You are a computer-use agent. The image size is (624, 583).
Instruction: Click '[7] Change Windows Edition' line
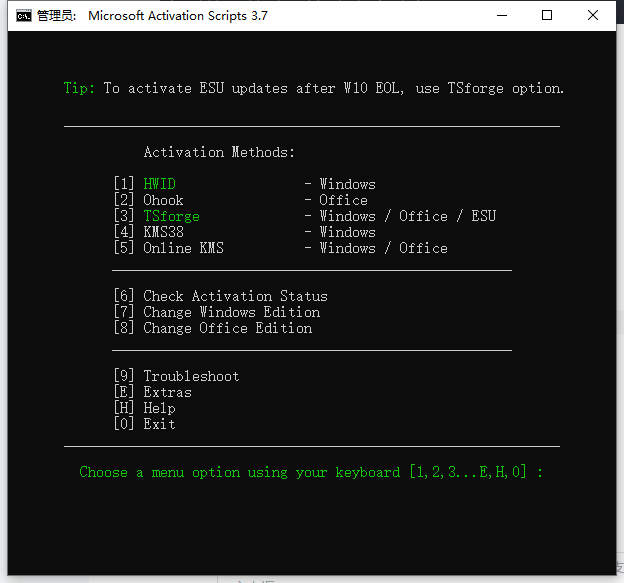coord(217,312)
